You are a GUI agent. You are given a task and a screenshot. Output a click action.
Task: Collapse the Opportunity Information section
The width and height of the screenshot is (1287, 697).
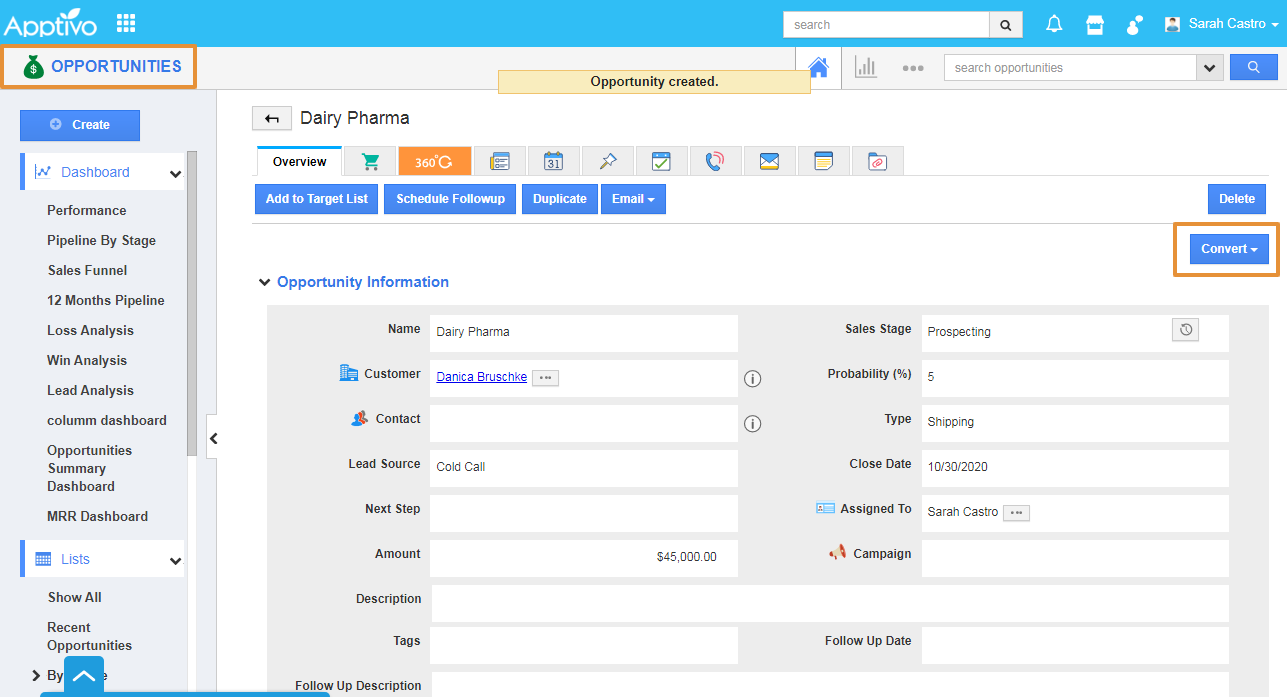[265, 282]
